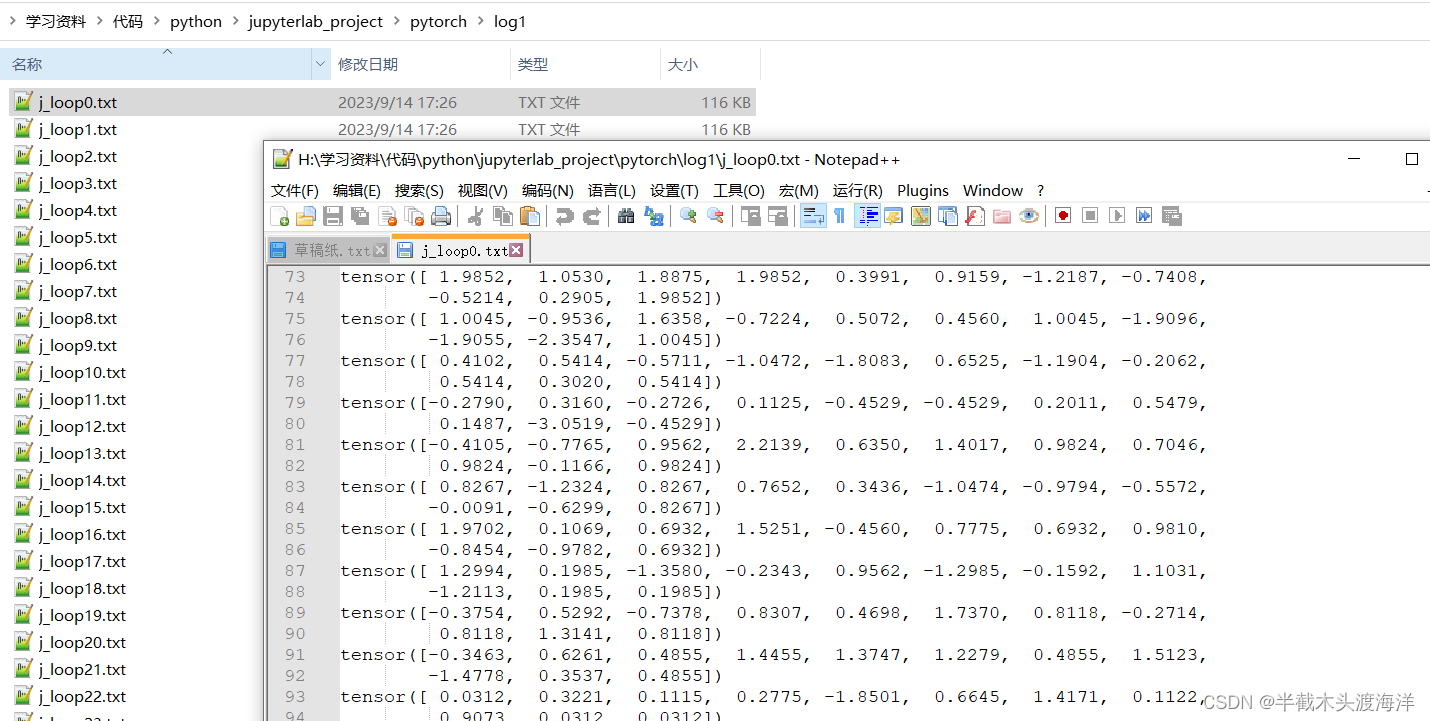
Task: Click the Close All toolbar icon
Action: pos(414,216)
